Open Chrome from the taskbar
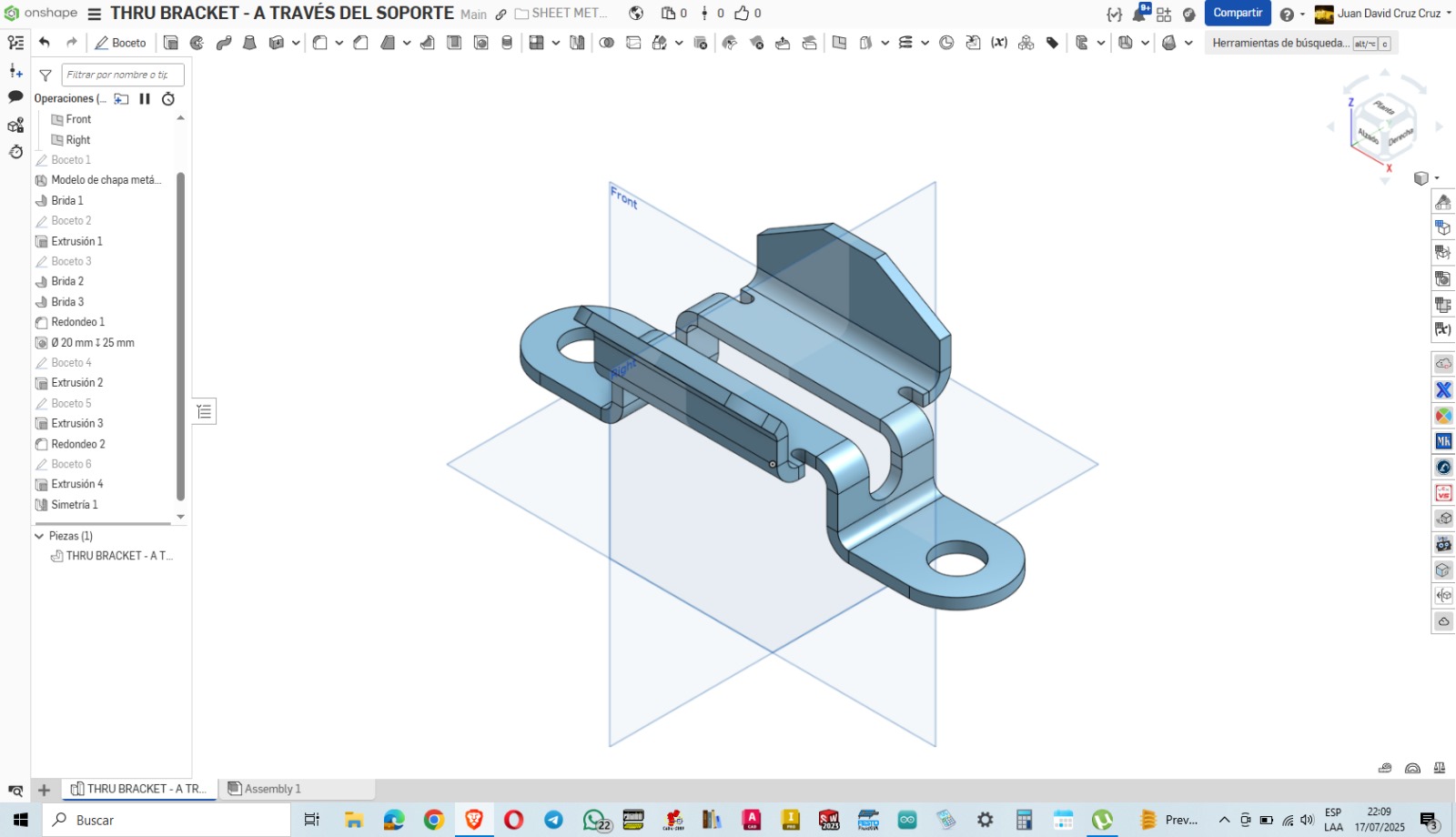1456x837 pixels. (434, 820)
